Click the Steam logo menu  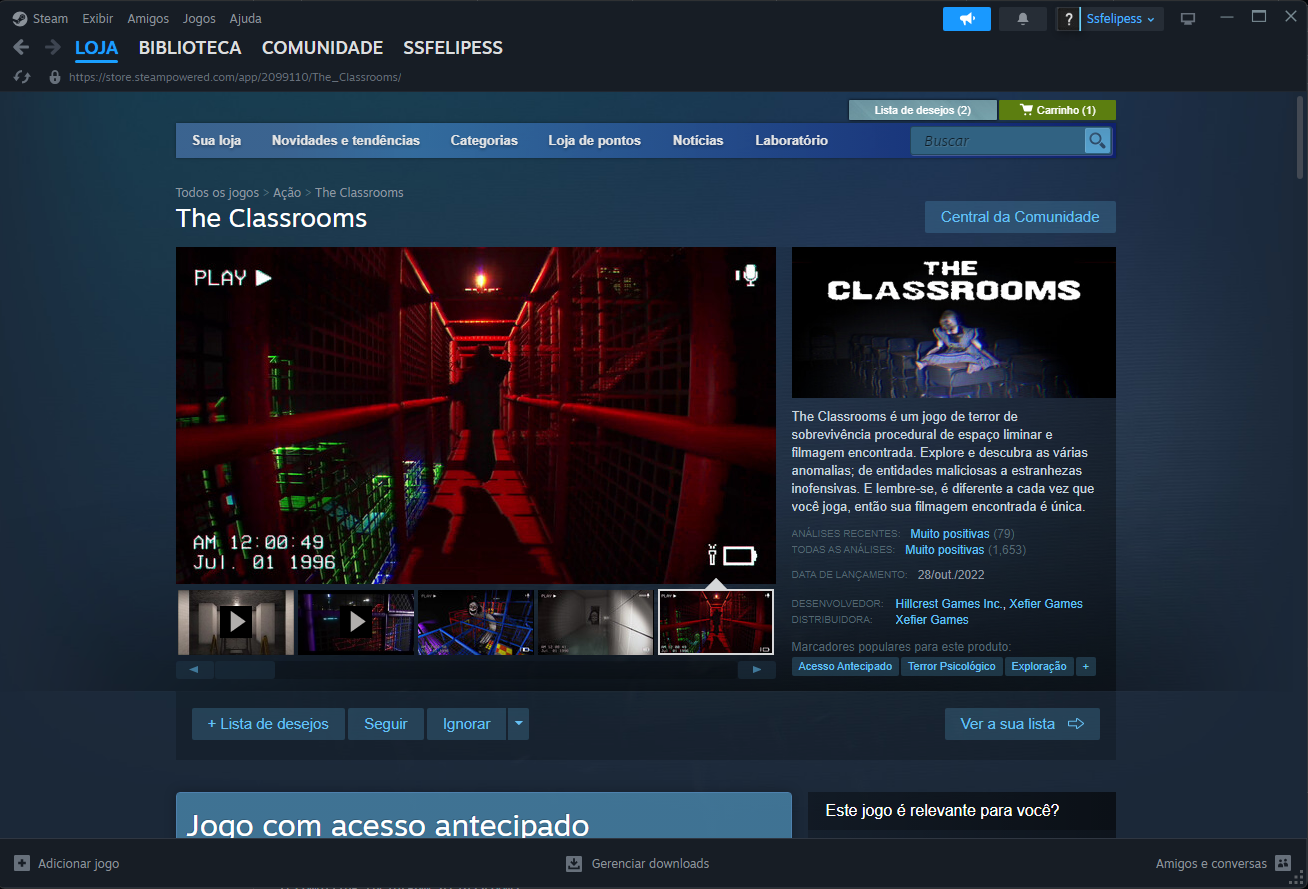pos(20,19)
